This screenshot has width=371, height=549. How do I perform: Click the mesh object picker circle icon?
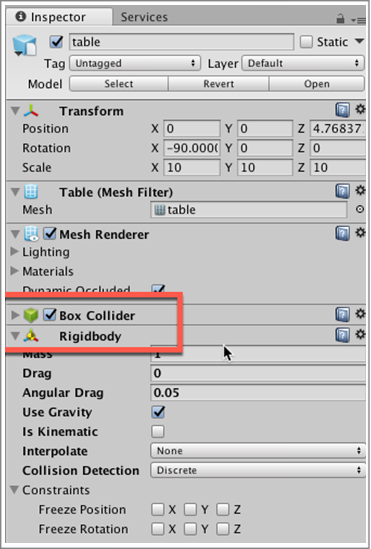click(360, 209)
